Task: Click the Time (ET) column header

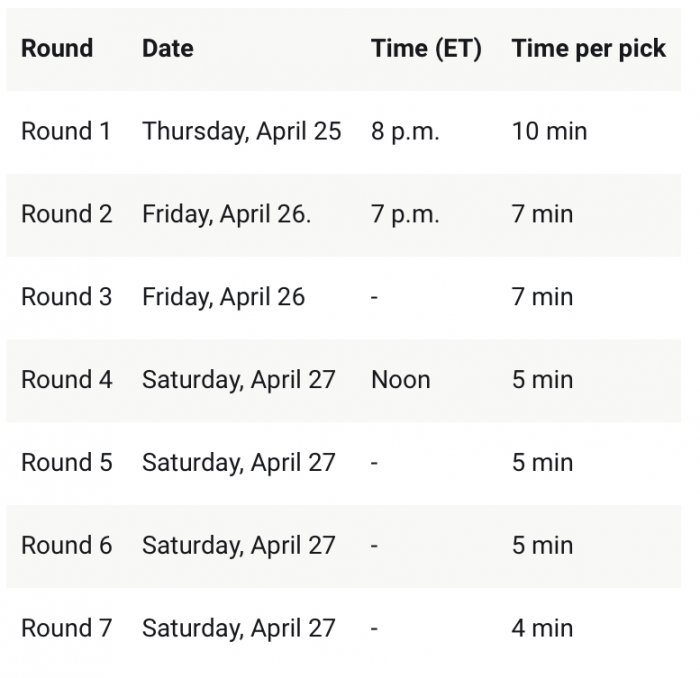Action: pyautogui.click(x=426, y=49)
